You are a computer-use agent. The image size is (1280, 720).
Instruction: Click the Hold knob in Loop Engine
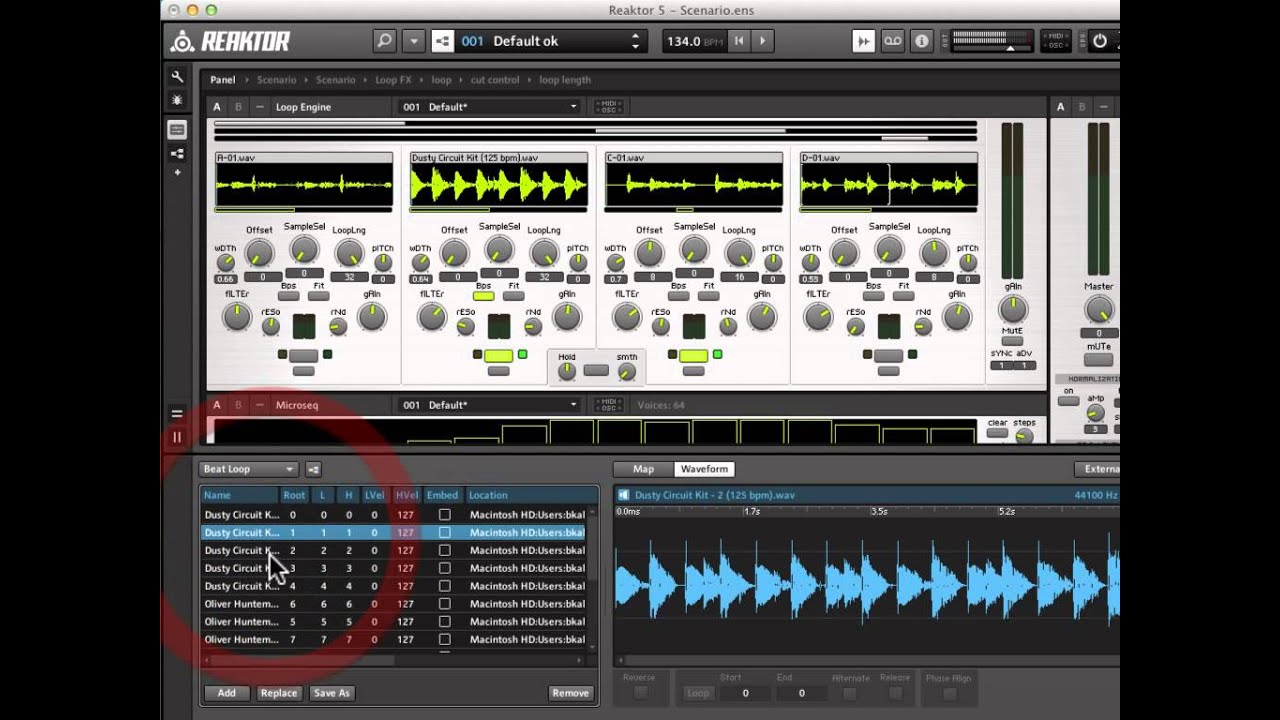[x=567, y=371]
